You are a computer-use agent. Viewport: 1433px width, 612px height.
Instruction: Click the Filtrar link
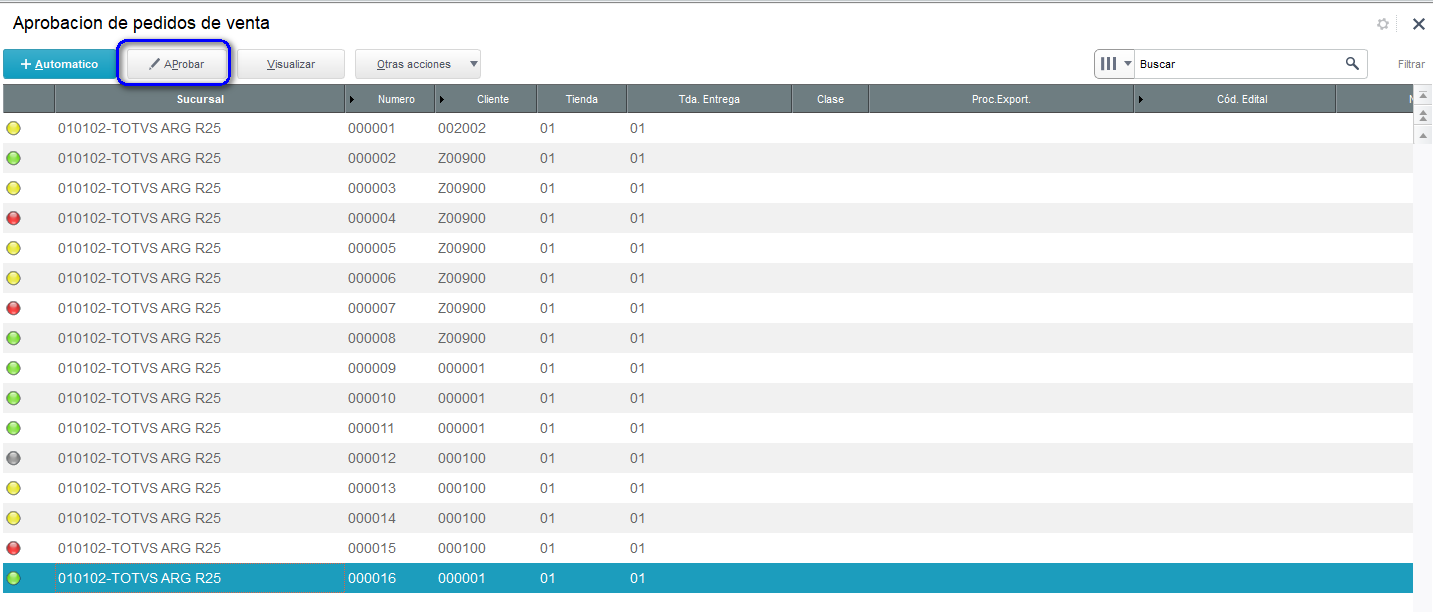[x=1411, y=64]
